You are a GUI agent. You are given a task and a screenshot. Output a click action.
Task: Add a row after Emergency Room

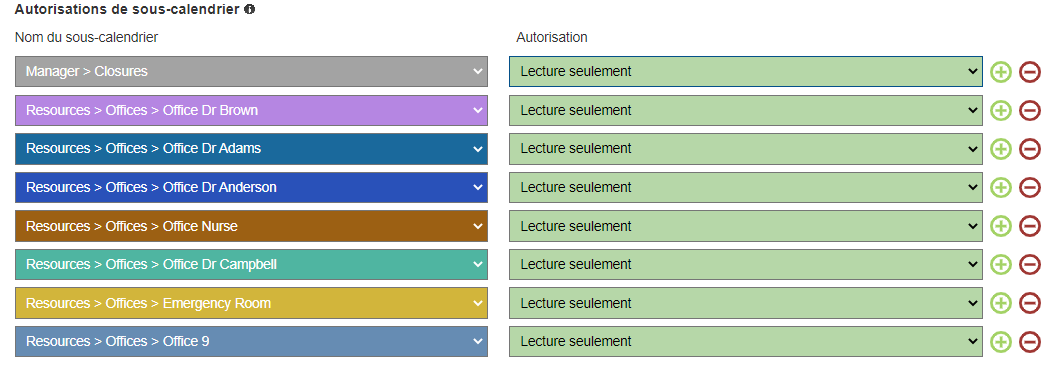pyautogui.click(x=1001, y=304)
